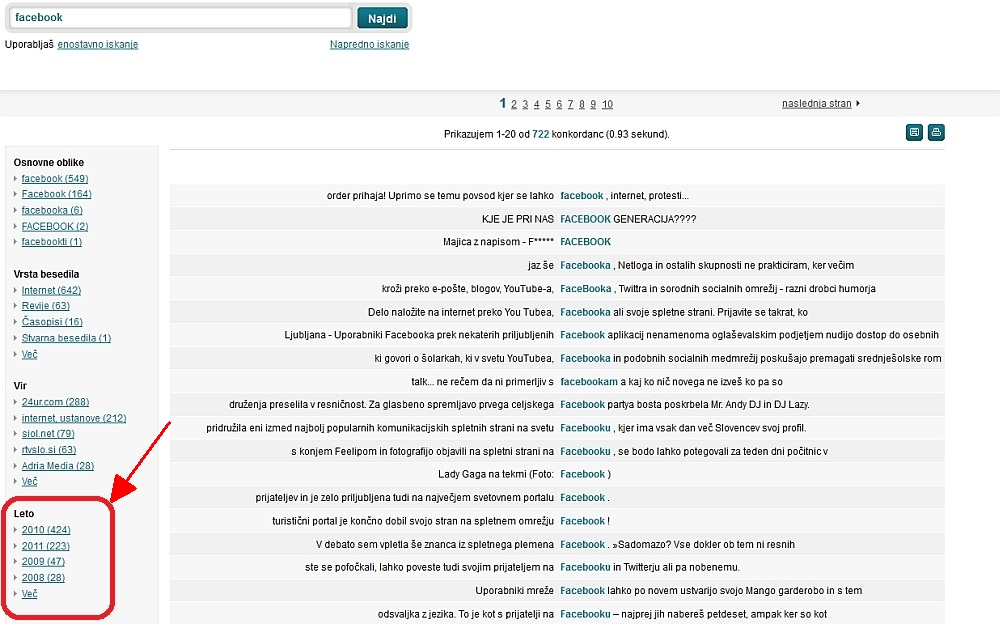Click the 'facebookam' keyword link
The width and height of the screenshot is (1000, 624).
589,382
